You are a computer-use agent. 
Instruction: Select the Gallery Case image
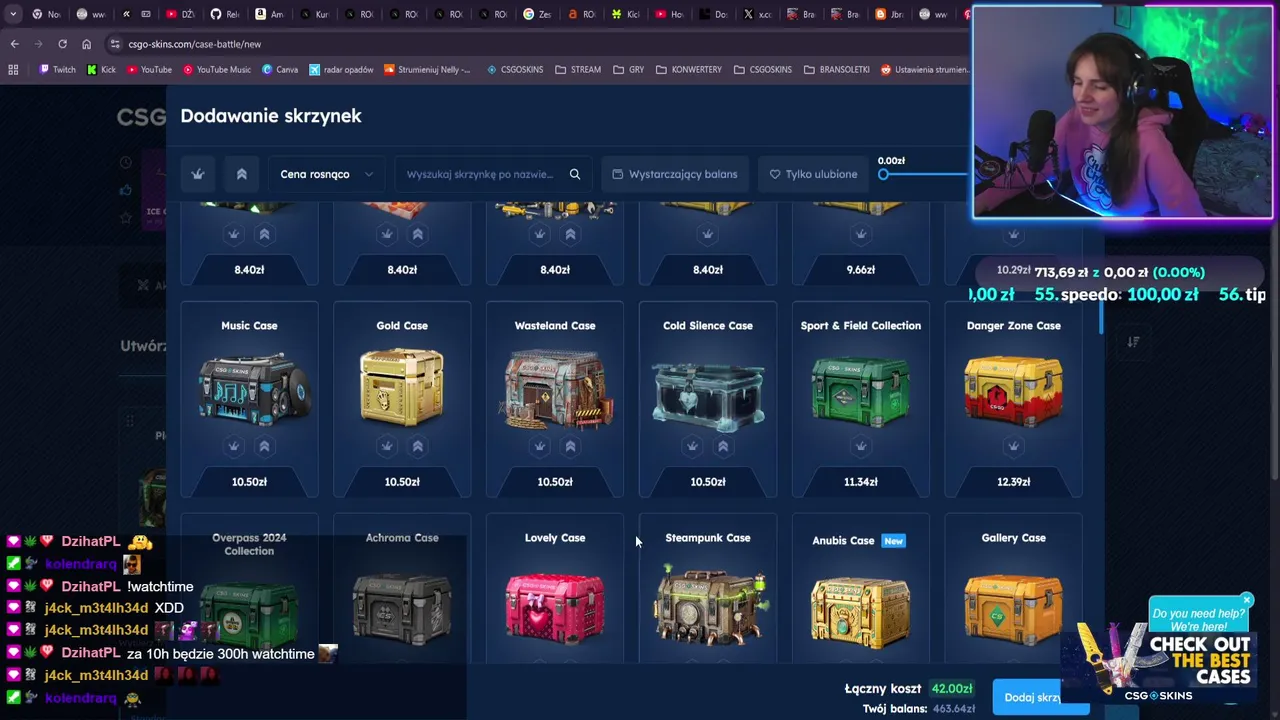[x=1013, y=608]
